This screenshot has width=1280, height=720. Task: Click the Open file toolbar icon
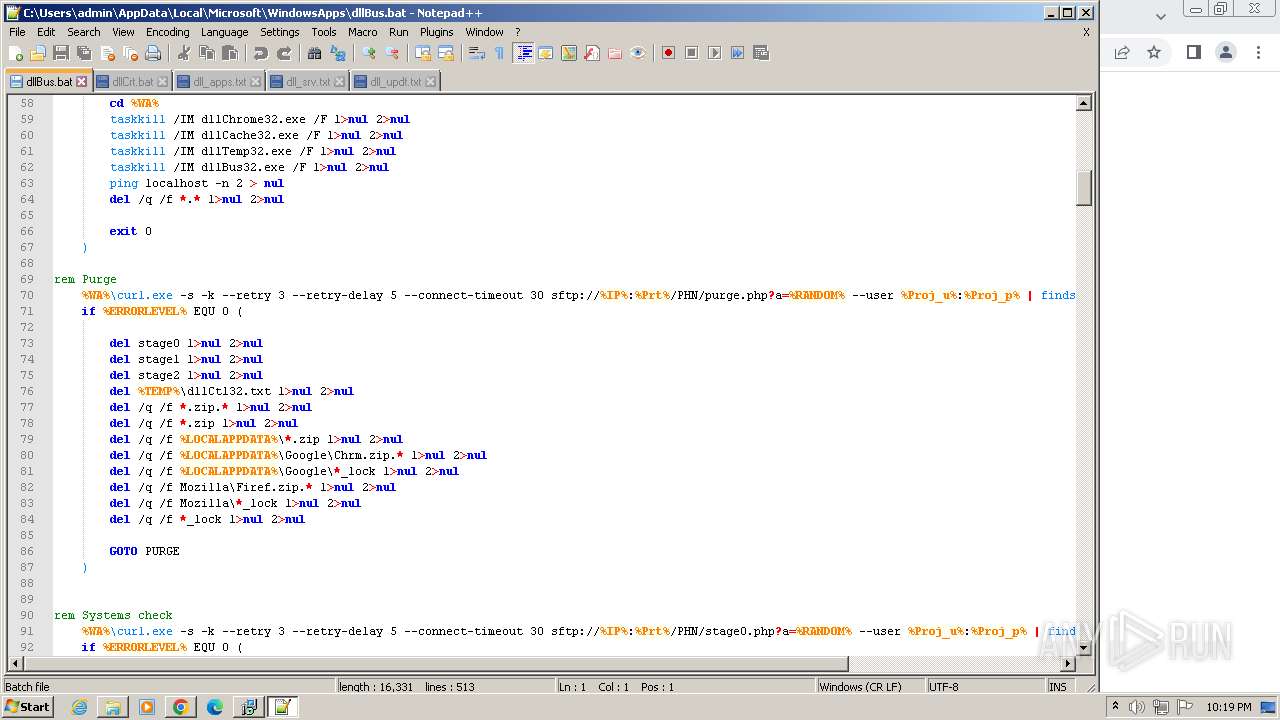[38, 53]
